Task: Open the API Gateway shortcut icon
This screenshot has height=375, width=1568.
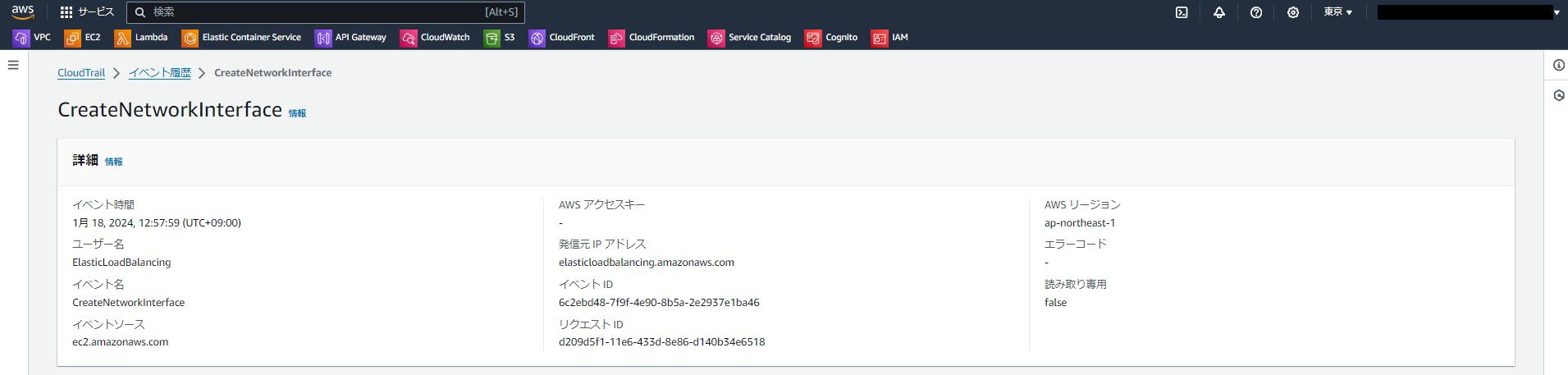Action: [323, 38]
